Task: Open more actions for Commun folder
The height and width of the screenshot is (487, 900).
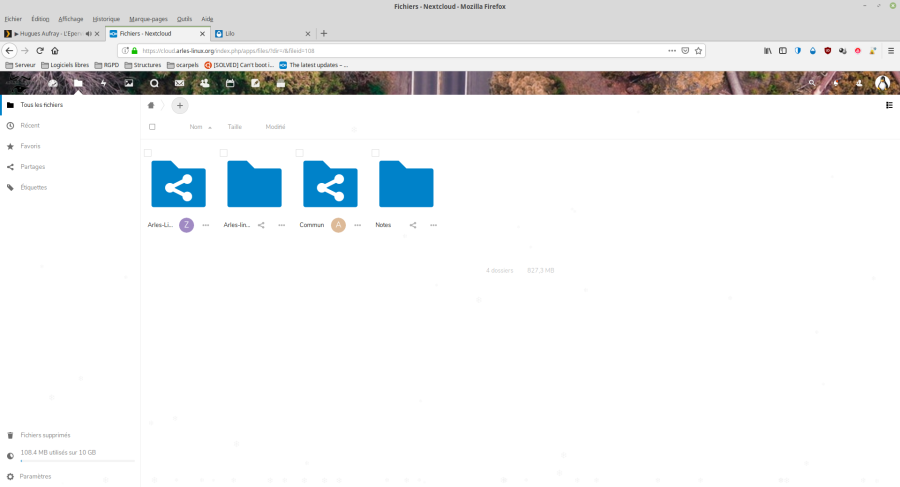Action: [358, 225]
